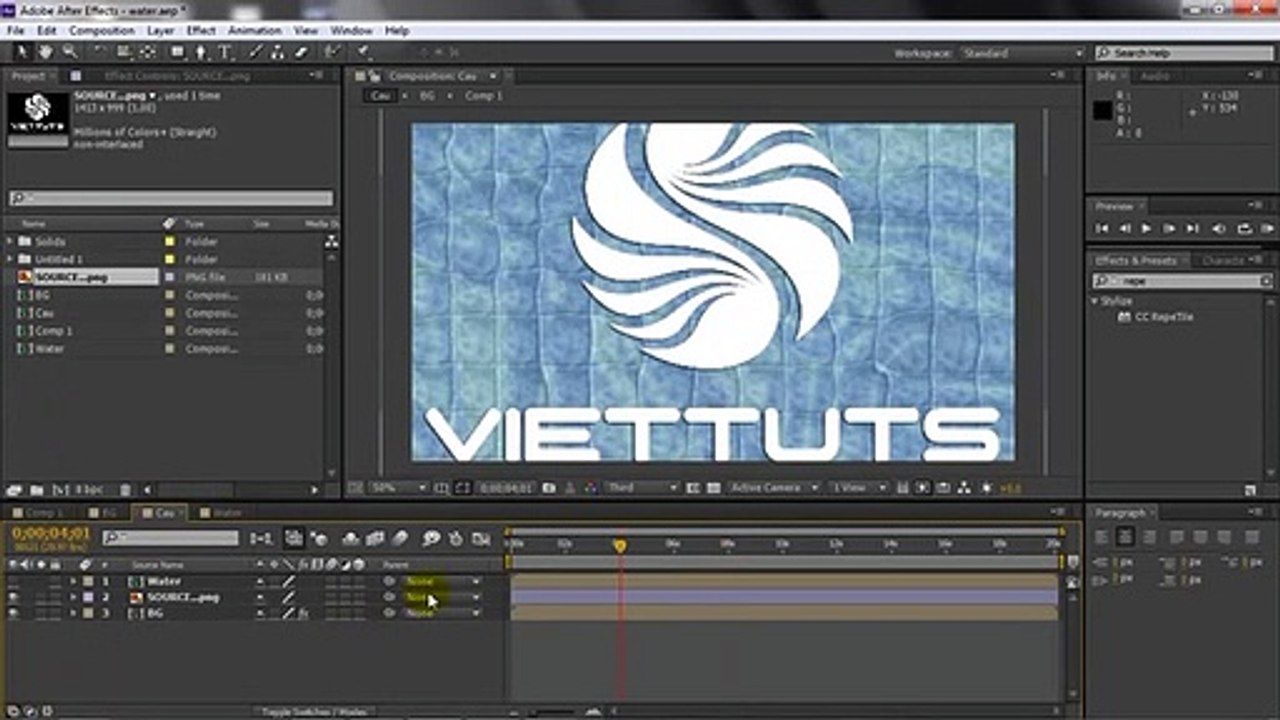The height and width of the screenshot is (720, 1280).
Task: Select the Rectangle shape tool
Action: [x=177, y=52]
